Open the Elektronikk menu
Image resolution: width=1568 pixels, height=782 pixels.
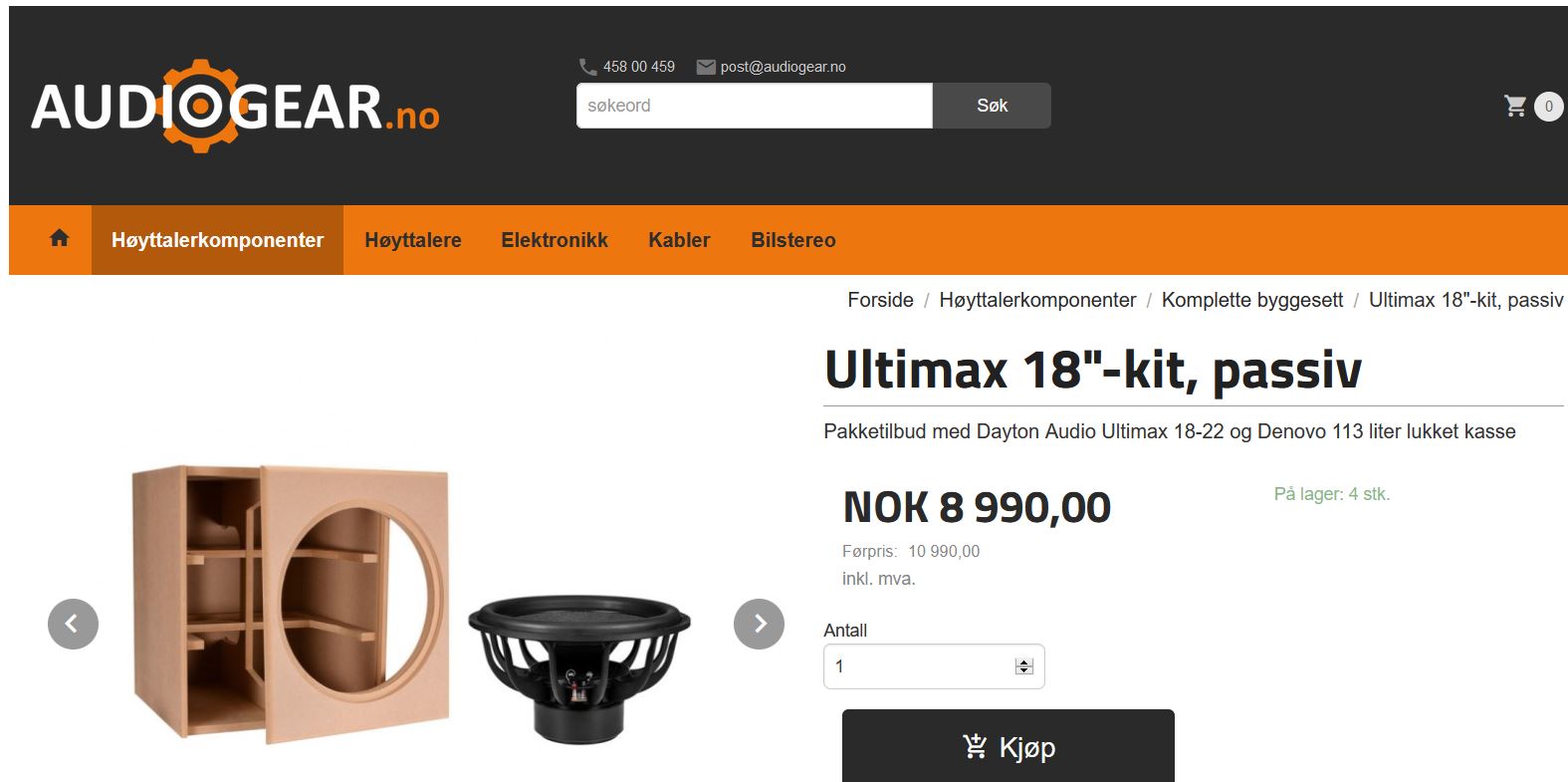(555, 240)
